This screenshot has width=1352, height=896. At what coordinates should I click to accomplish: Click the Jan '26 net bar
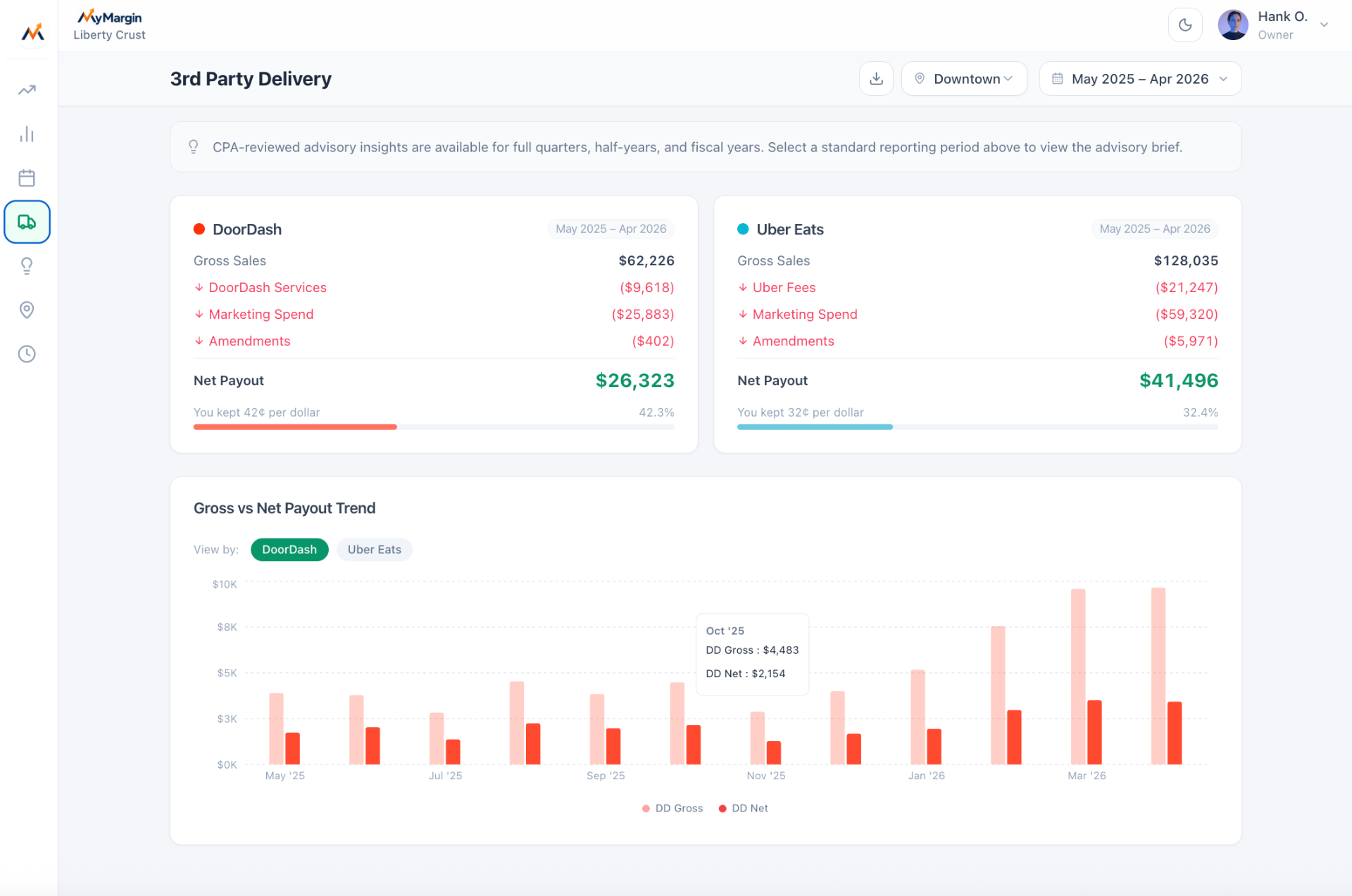click(x=934, y=747)
